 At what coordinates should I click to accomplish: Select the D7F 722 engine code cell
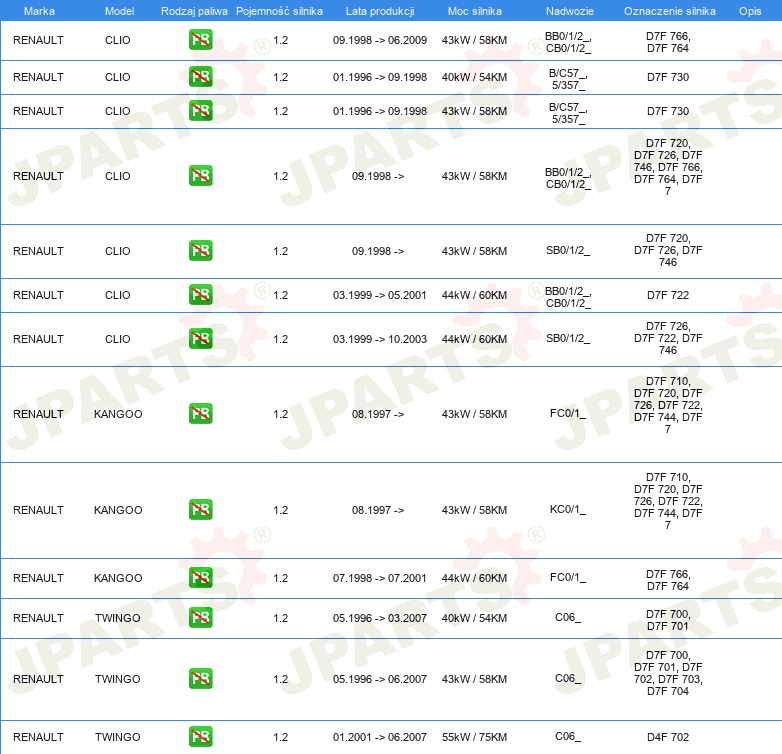tap(668, 295)
